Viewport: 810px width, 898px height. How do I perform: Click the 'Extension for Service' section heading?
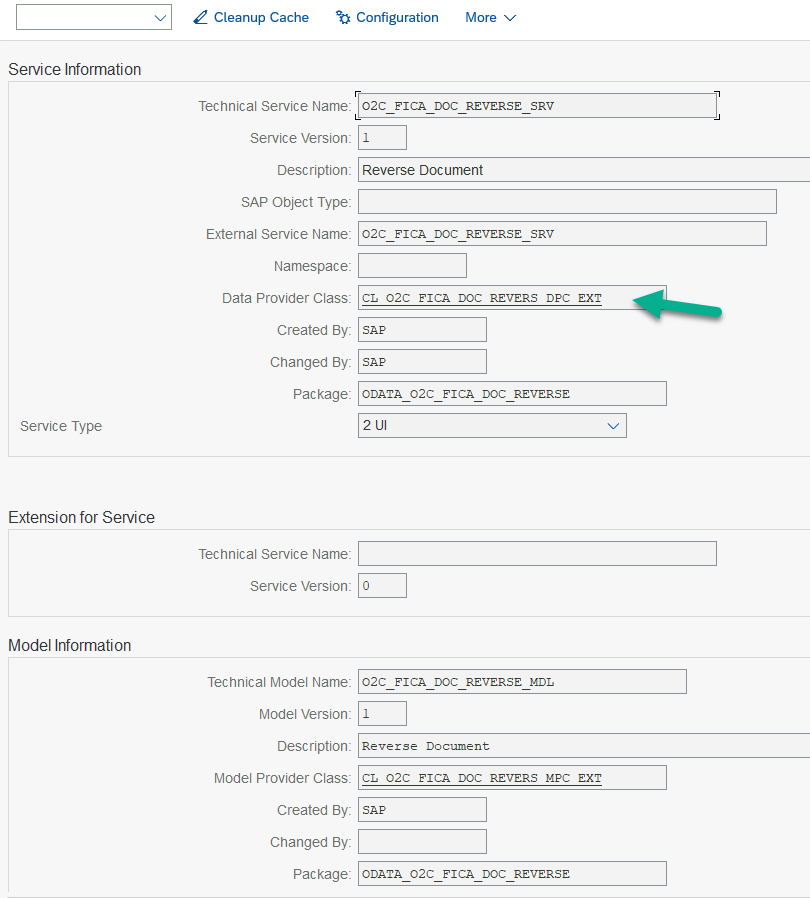81,517
